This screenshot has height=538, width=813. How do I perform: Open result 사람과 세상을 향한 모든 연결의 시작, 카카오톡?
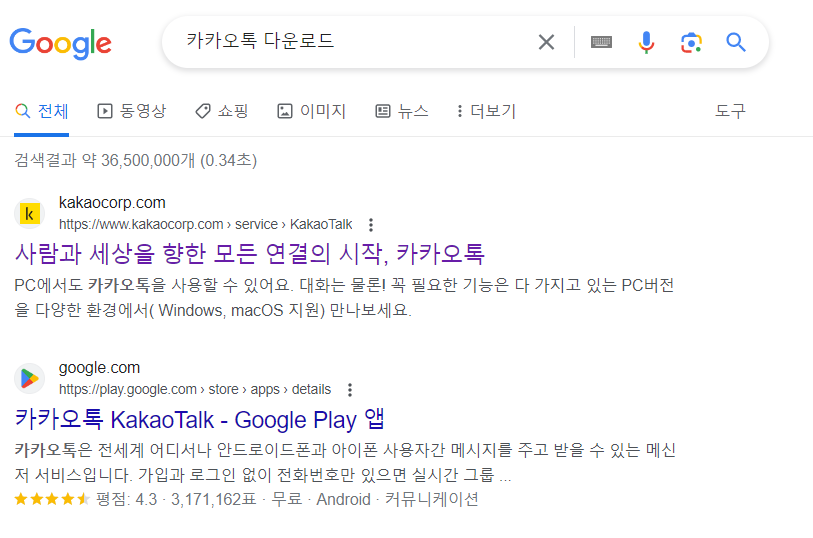pos(249,253)
